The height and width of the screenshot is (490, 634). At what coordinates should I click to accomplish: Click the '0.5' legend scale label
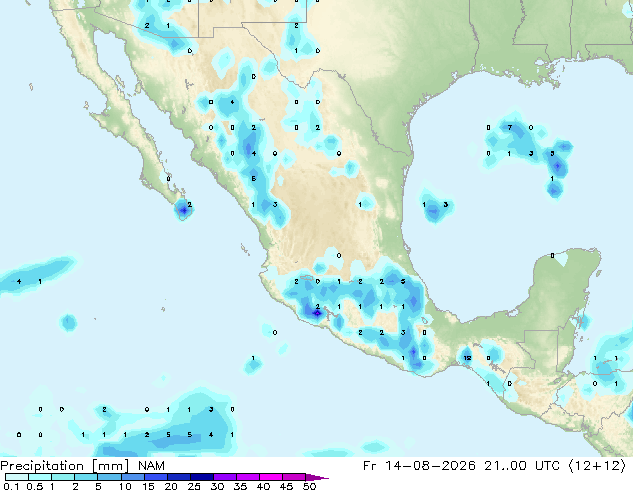[x=35, y=486]
